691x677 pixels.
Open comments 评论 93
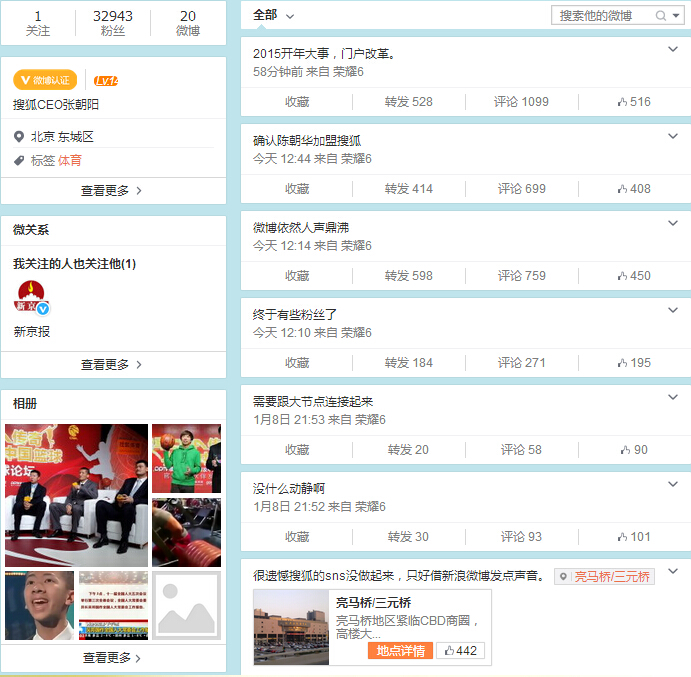point(521,537)
